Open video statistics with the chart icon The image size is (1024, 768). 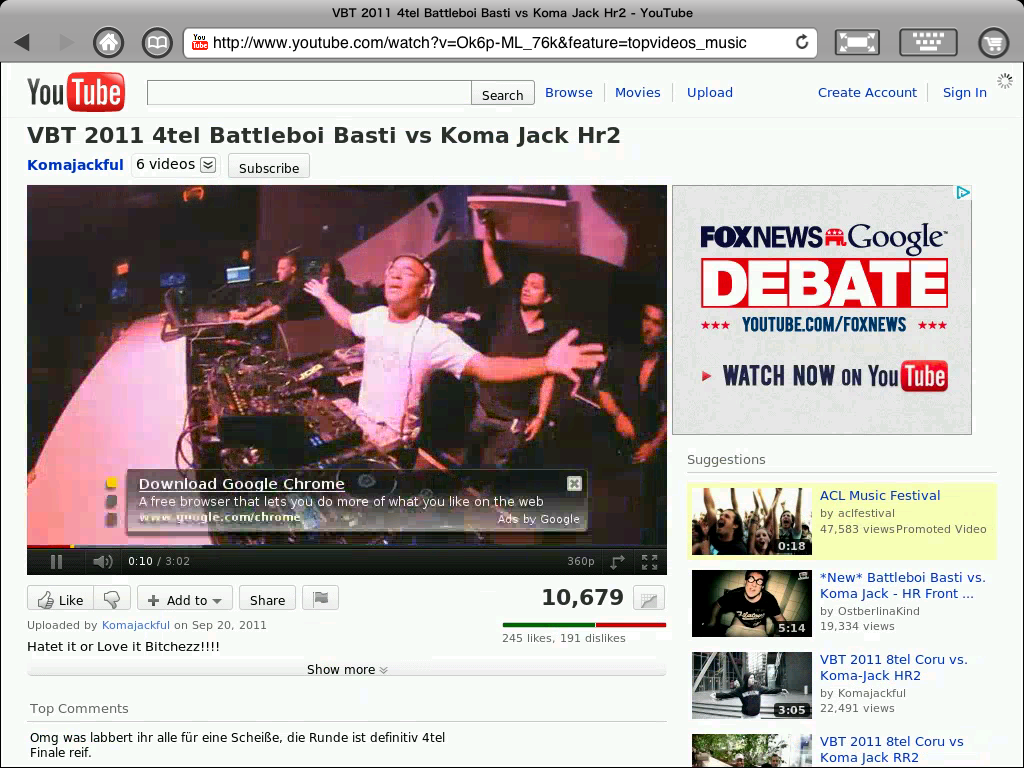pyautogui.click(x=649, y=598)
